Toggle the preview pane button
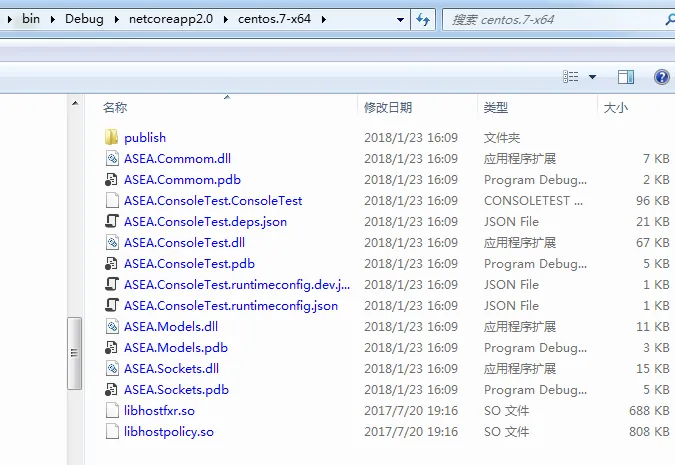 coord(626,78)
